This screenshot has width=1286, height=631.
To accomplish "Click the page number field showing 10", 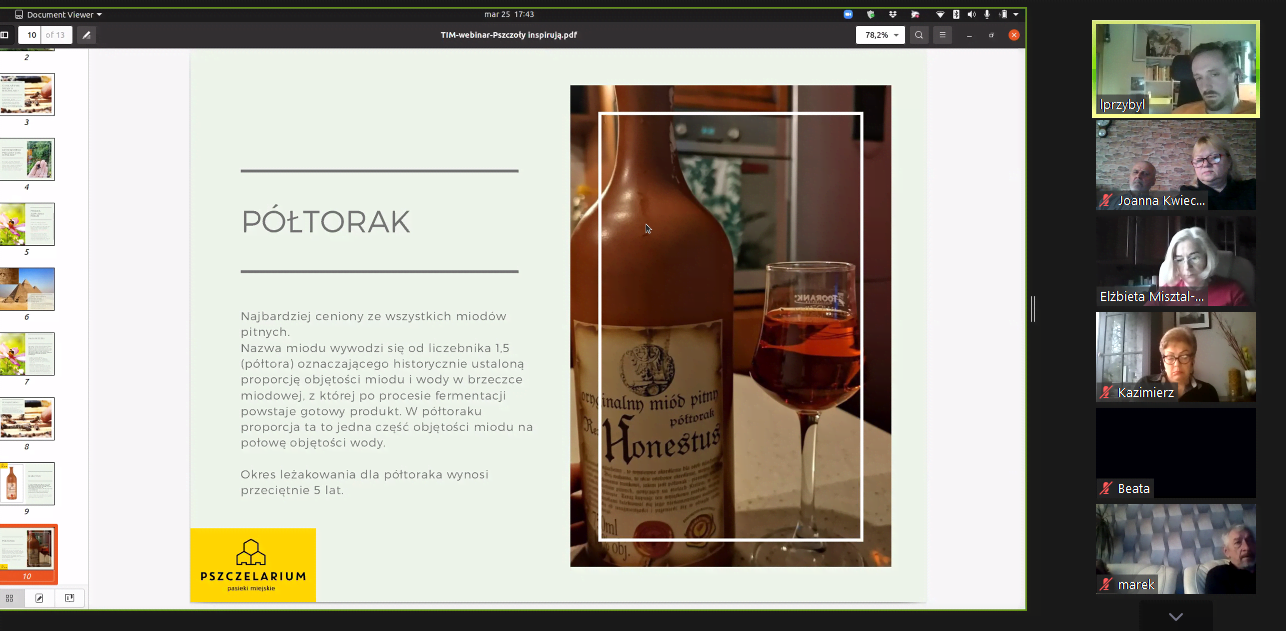I will [x=31, y=35].
